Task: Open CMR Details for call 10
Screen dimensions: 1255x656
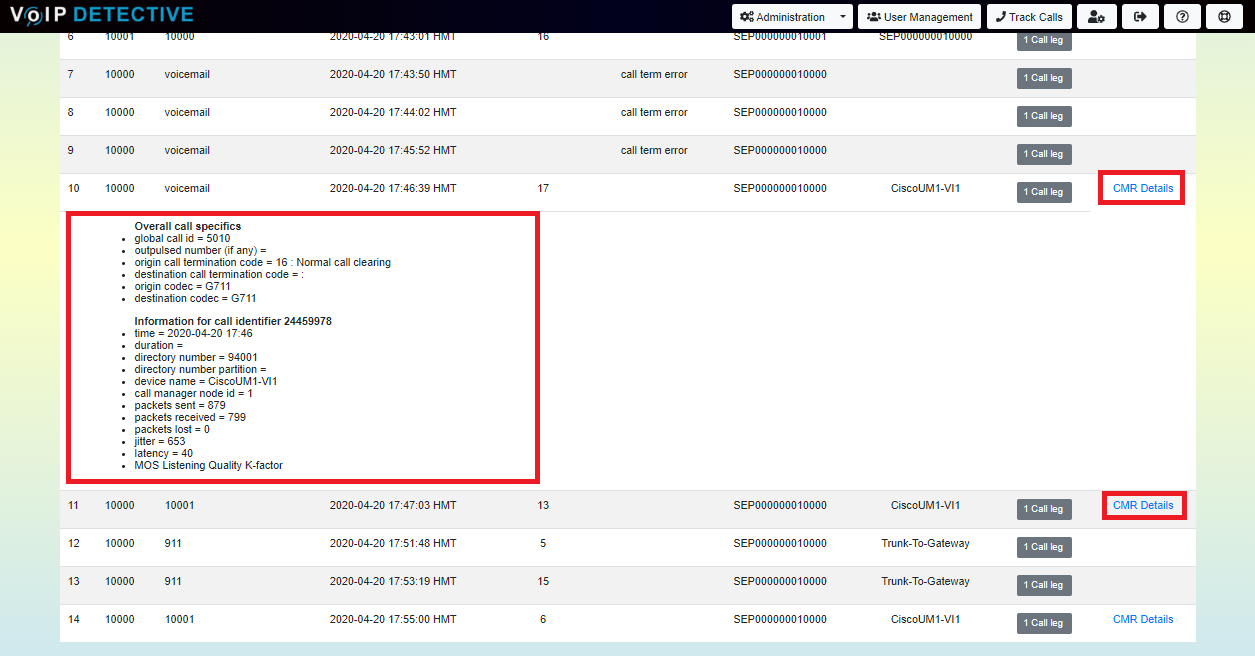Action: pos(1143,188)
